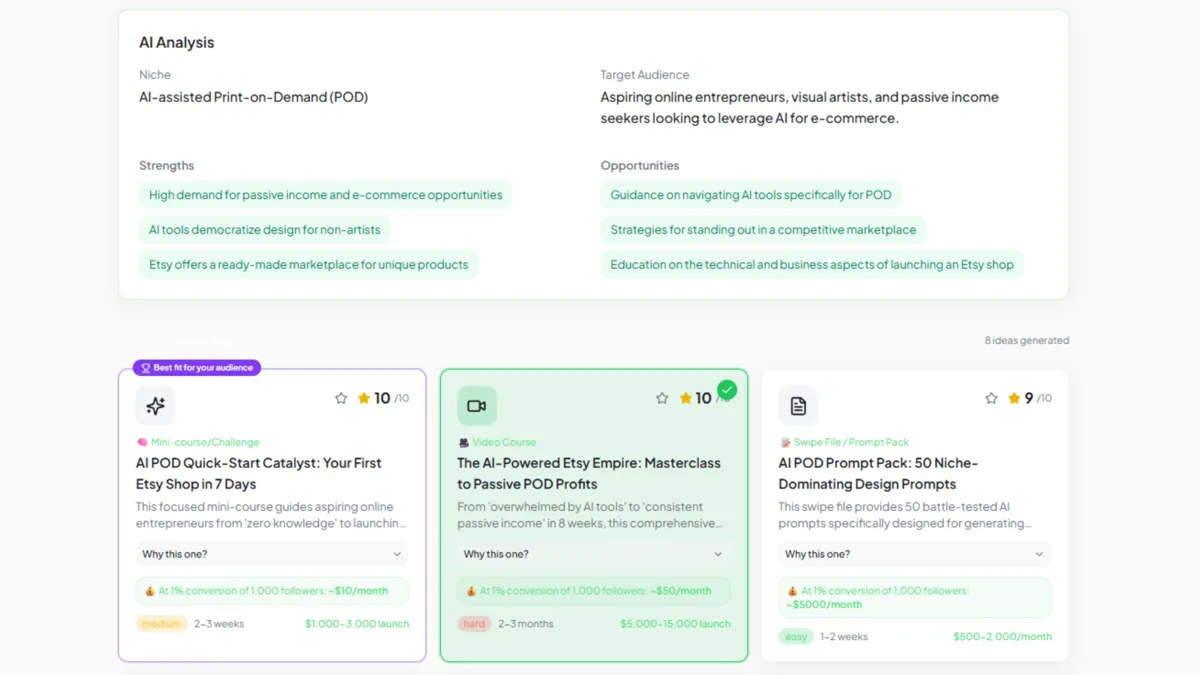Click opportunity tag 'Education on the technical and business aspects'
Image resolution: width=1200 pixels, height=675 pixels.
[812, 265]
